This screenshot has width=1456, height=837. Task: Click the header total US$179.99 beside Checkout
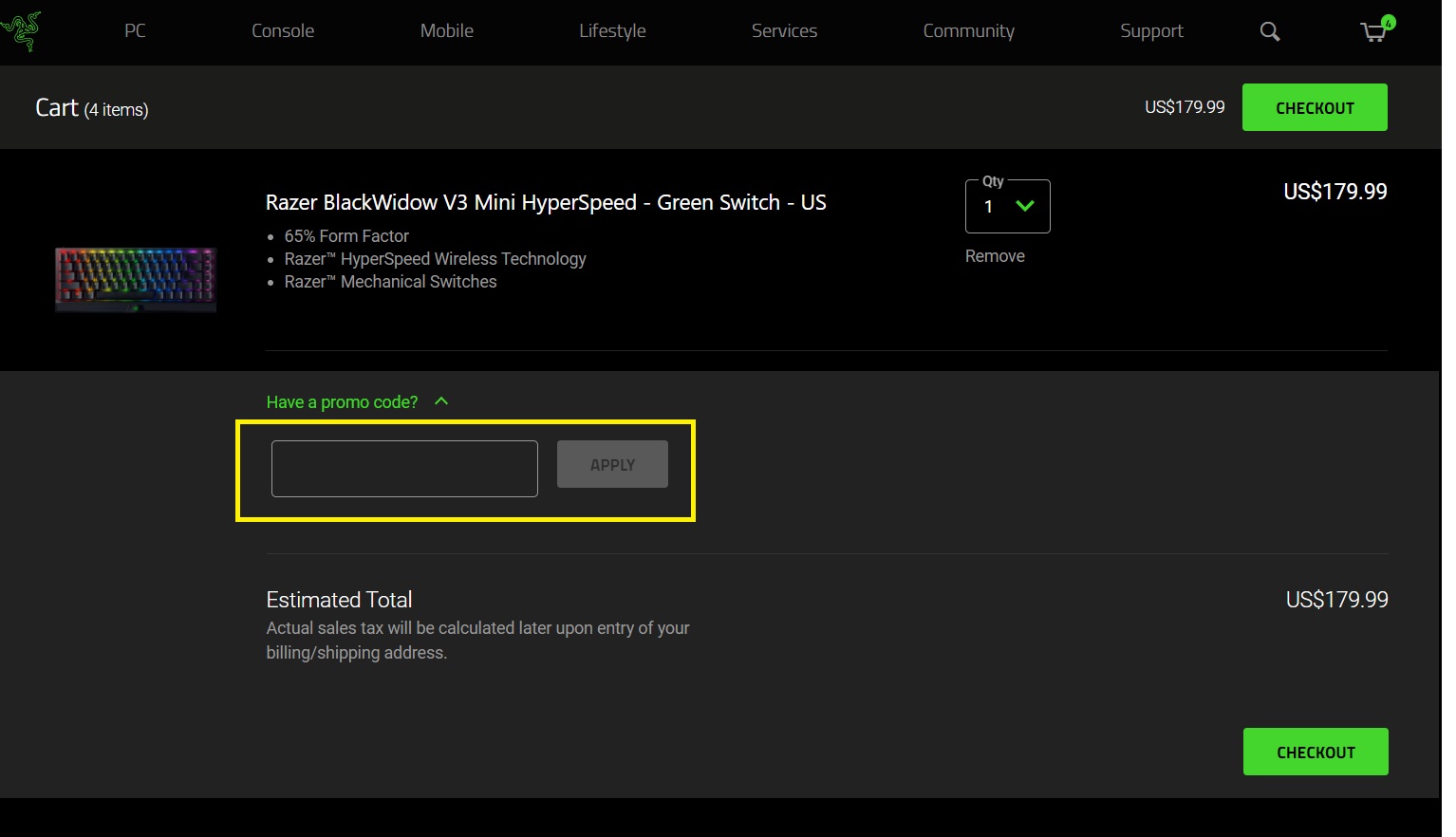click(1185, 107)
